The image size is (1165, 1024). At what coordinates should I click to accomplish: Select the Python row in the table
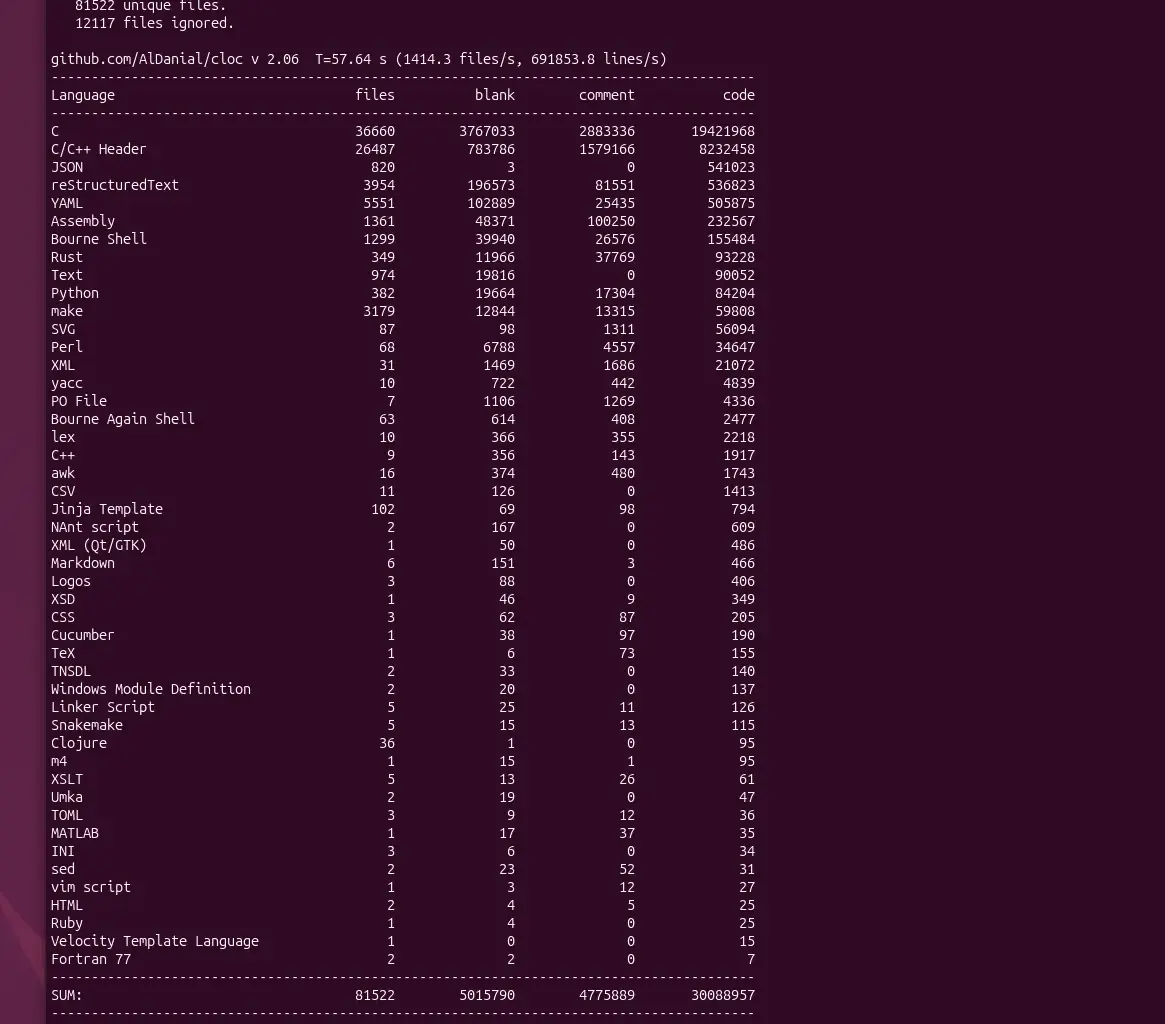[74, 293]
